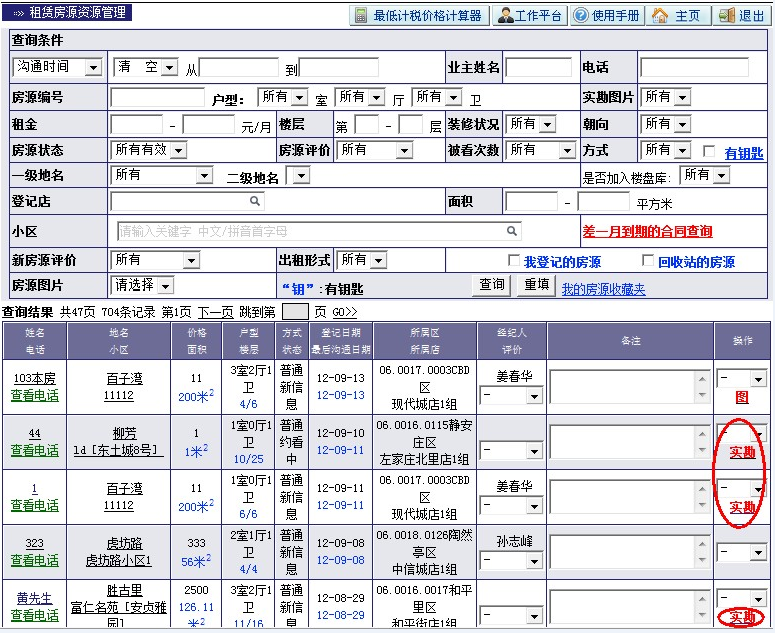The image size is (775, 633).
Task: Click the 房源编号 input field
Action: [158, 97]
